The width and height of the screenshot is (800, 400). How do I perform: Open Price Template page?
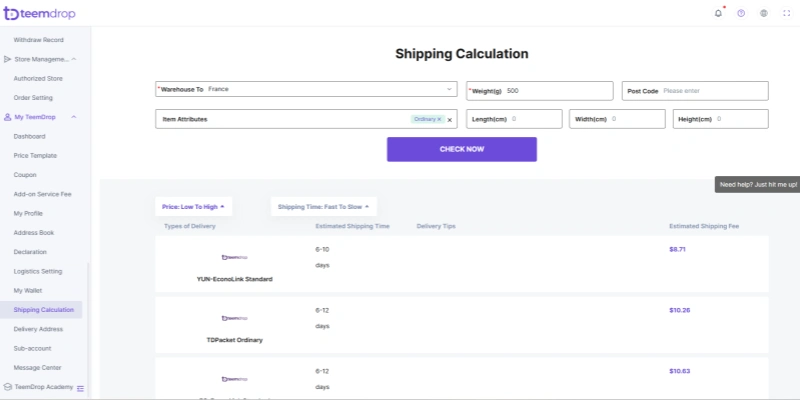pyautogui.click(x=35, y=156)
